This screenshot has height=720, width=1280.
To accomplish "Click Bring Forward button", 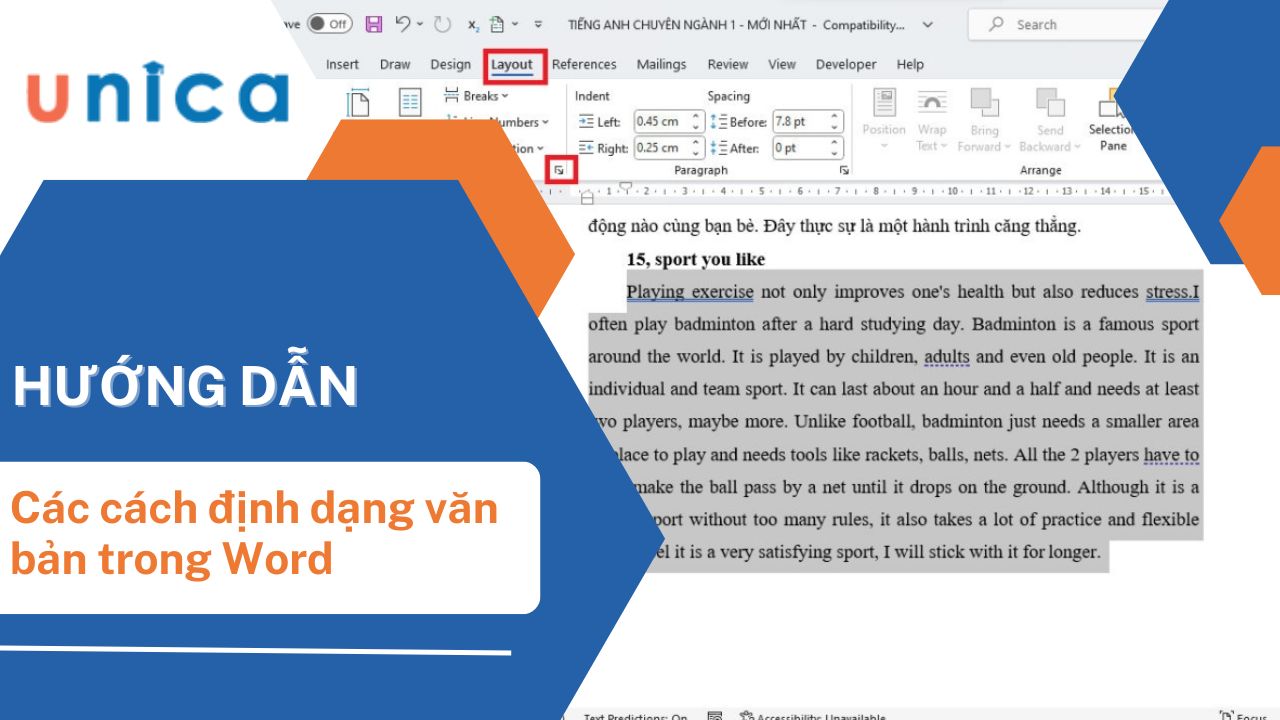I will coord(984,120).
